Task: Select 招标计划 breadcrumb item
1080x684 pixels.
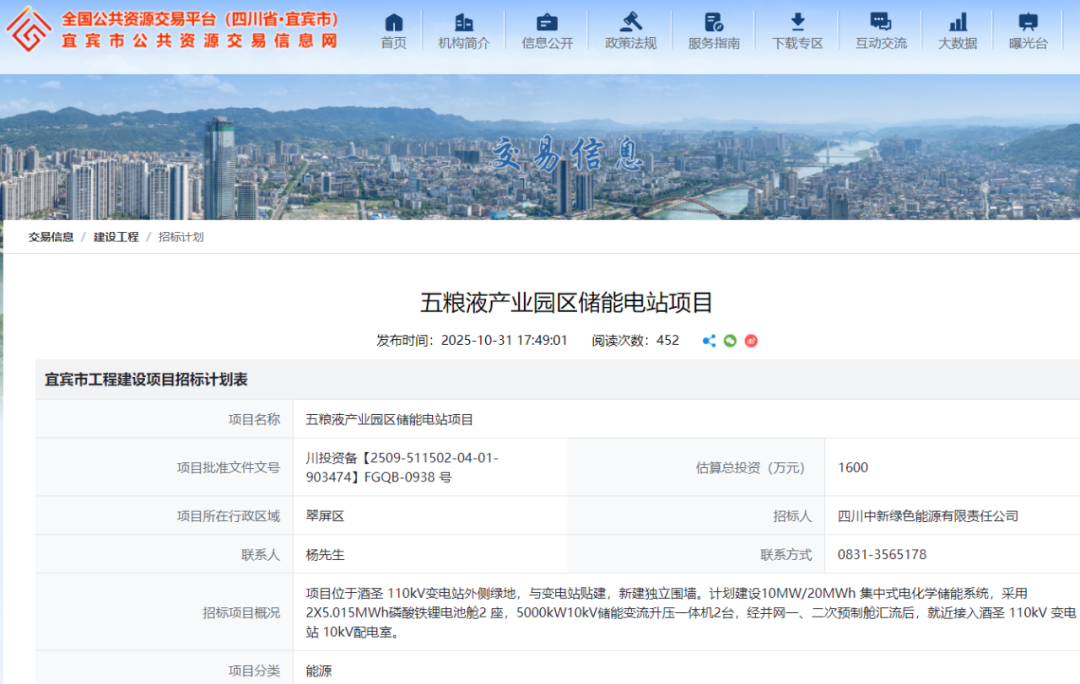Action: (x=181, y=237)
